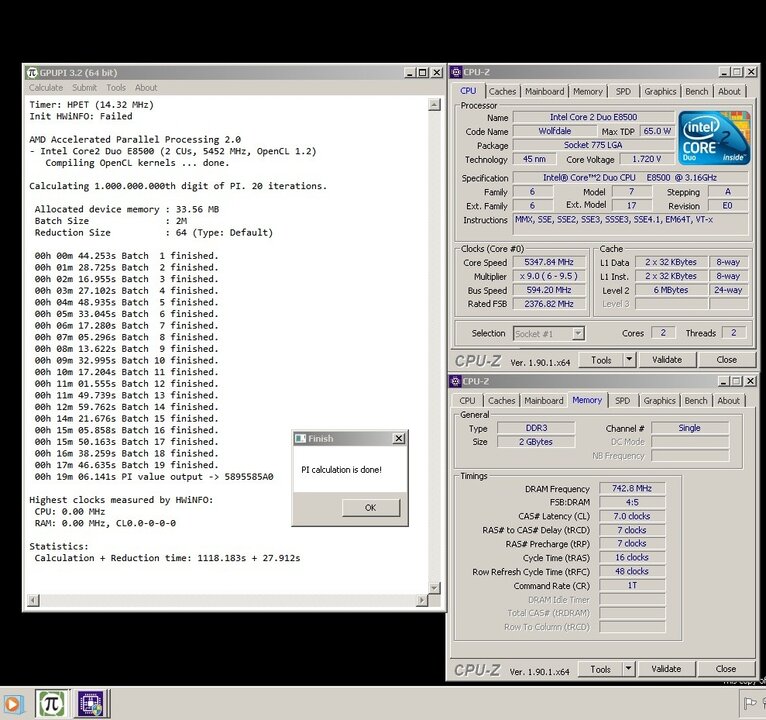Switch to Caches tab in top CPU-Z
766x720 pixels.
(502, 91)
